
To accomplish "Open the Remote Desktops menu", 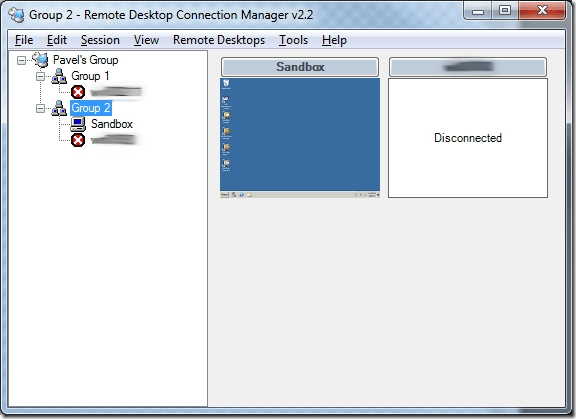I will pos(219,40).
